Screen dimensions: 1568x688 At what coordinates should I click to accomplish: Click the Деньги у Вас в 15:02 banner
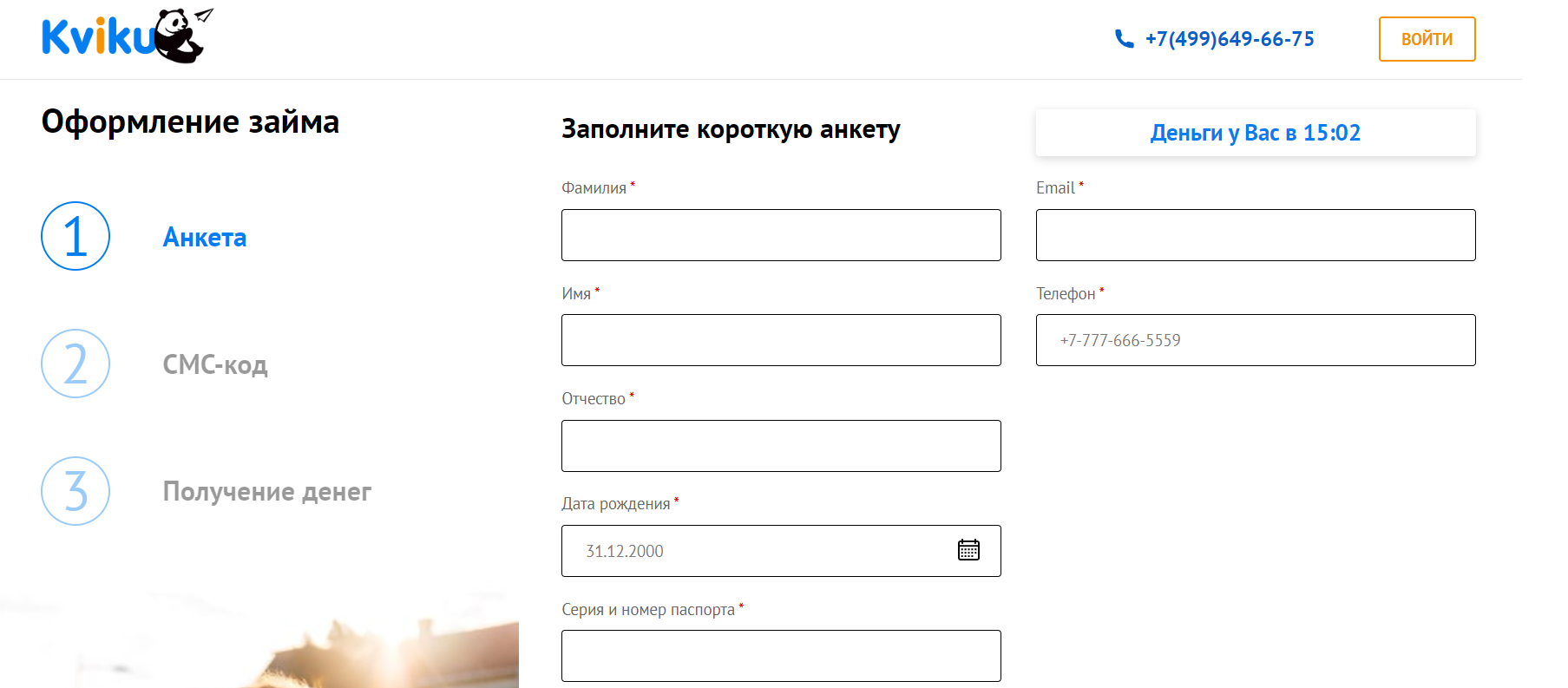1256,133
